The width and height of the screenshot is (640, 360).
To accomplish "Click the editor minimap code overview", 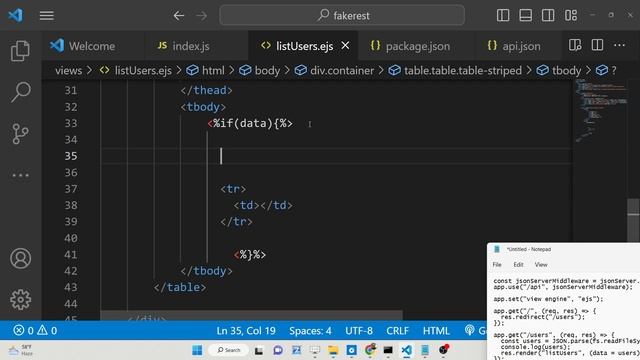I will pos(600,110).
